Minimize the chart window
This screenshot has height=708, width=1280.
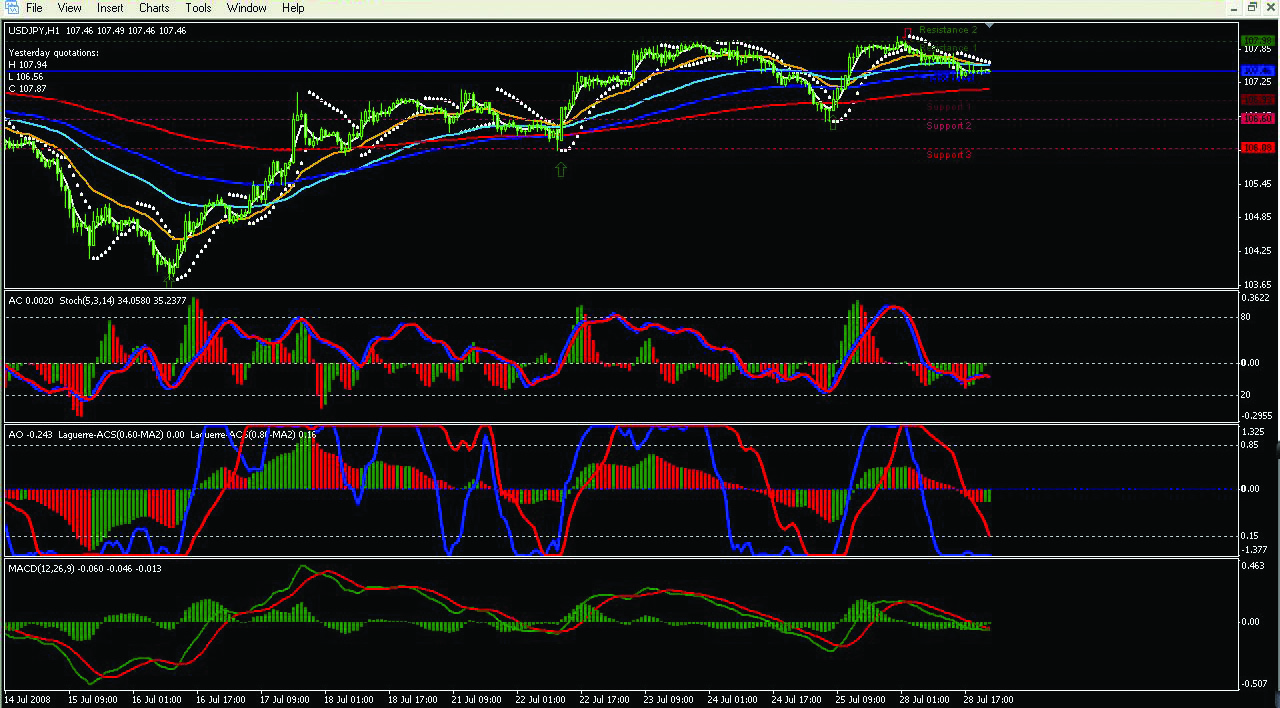(x=1234, y=7)
